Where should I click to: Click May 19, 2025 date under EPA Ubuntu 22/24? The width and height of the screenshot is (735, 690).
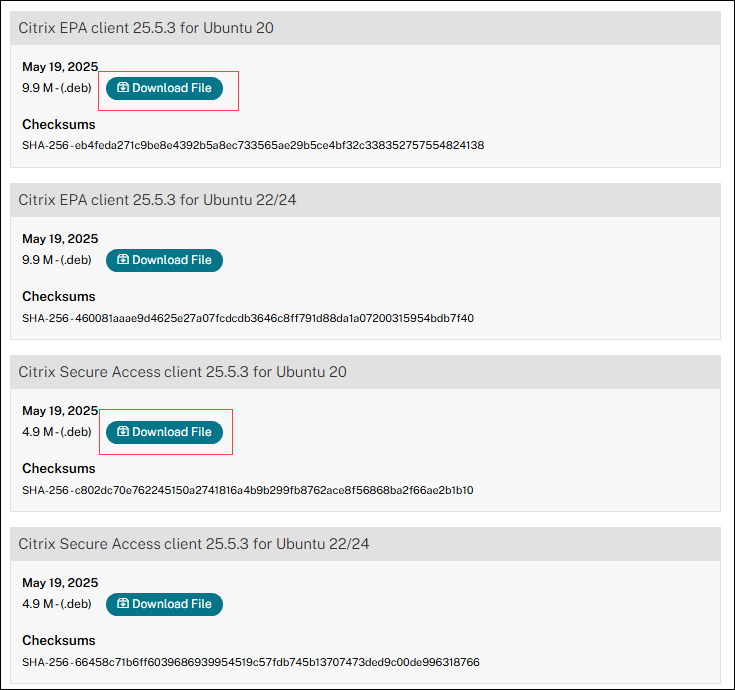tap(60, 239)
